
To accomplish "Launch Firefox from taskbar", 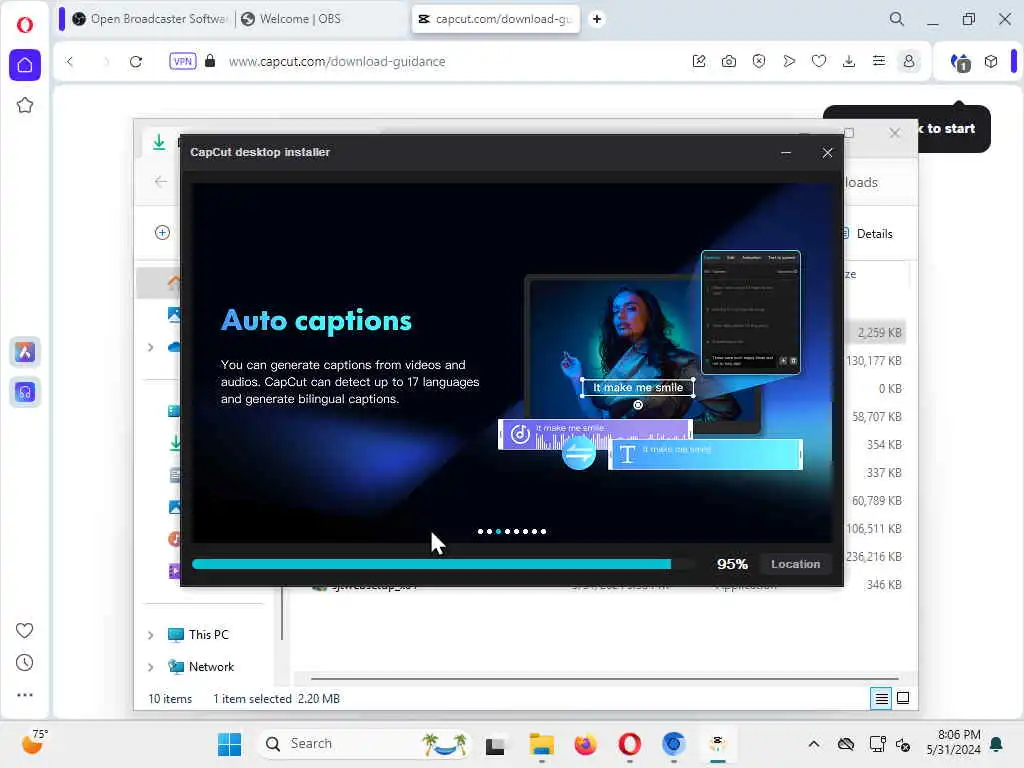I will coord(586,744).
